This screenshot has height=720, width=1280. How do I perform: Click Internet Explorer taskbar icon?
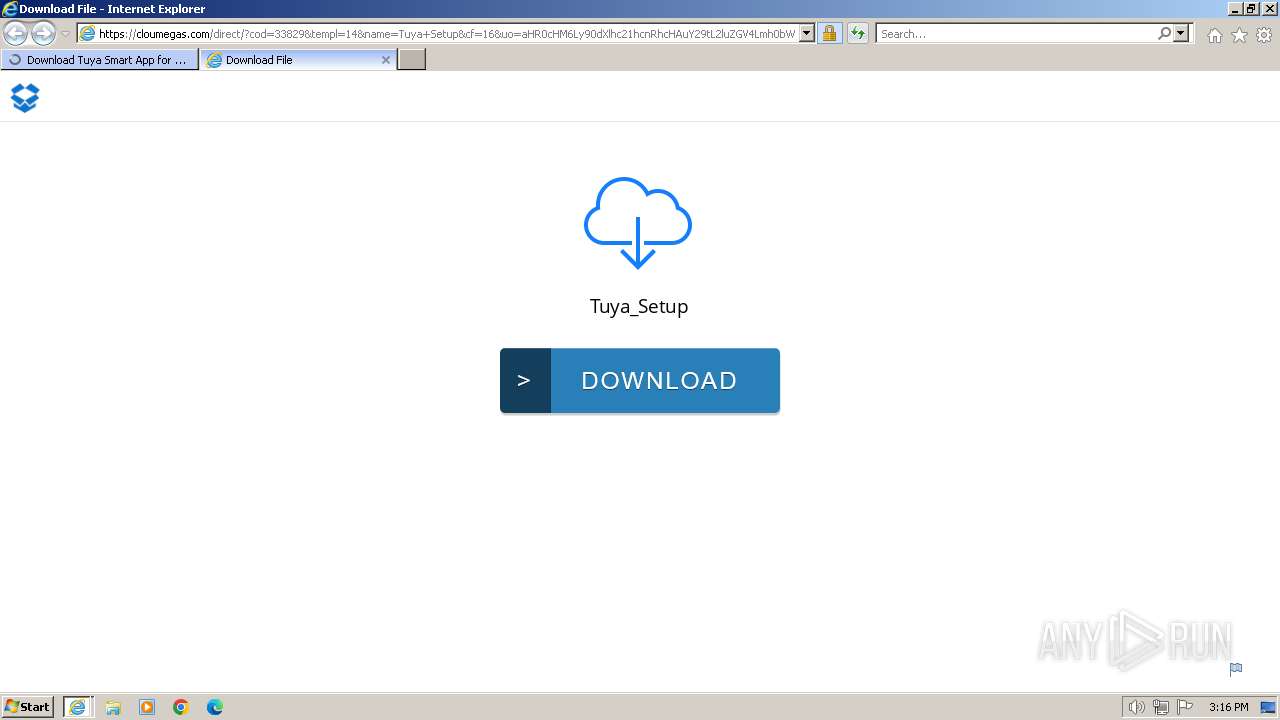[x=78, y=706]
